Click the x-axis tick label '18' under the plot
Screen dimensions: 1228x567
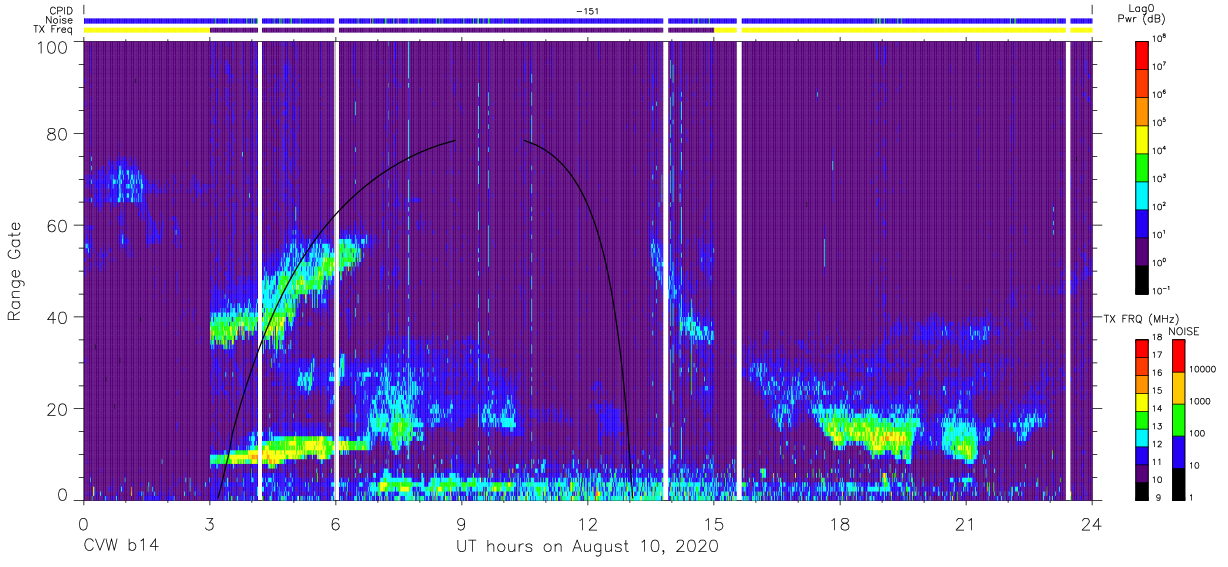[x=839, y=524]
